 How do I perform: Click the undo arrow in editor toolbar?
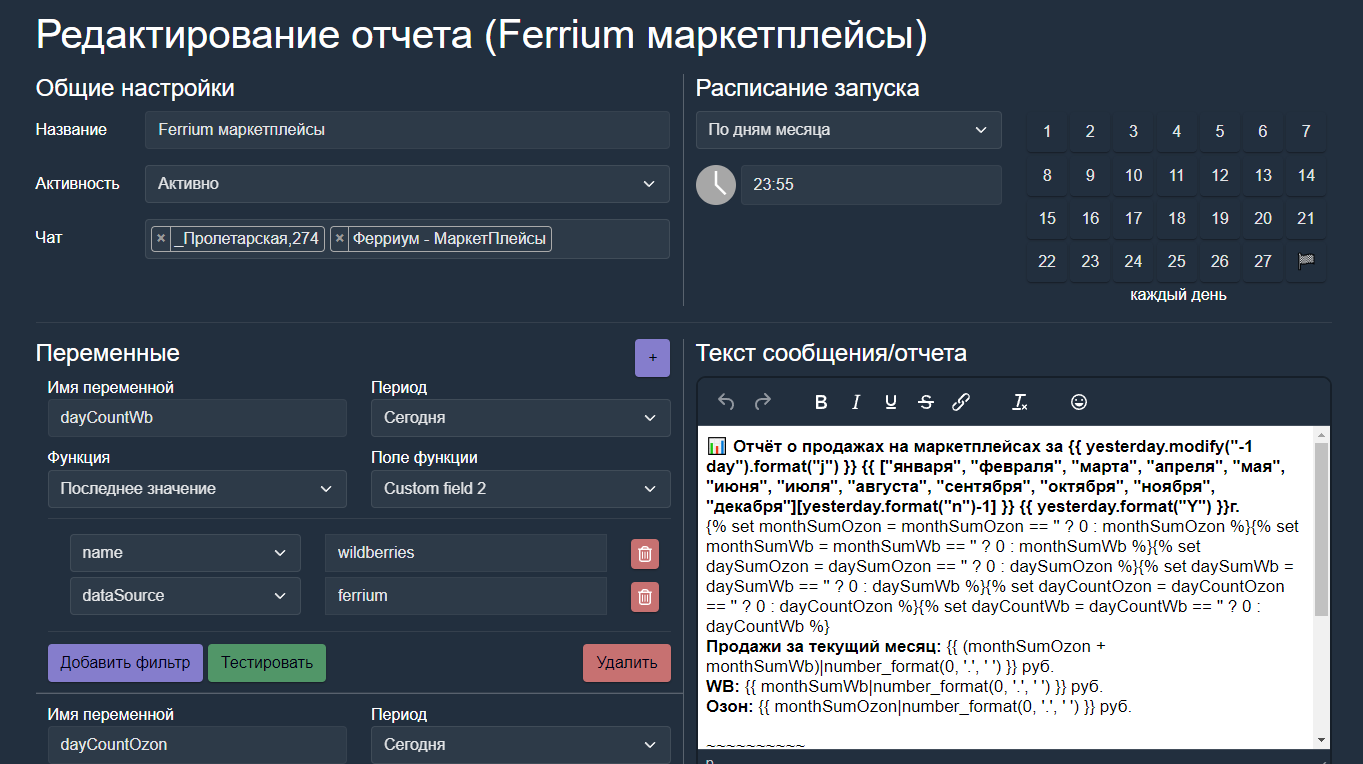(726, 402)
